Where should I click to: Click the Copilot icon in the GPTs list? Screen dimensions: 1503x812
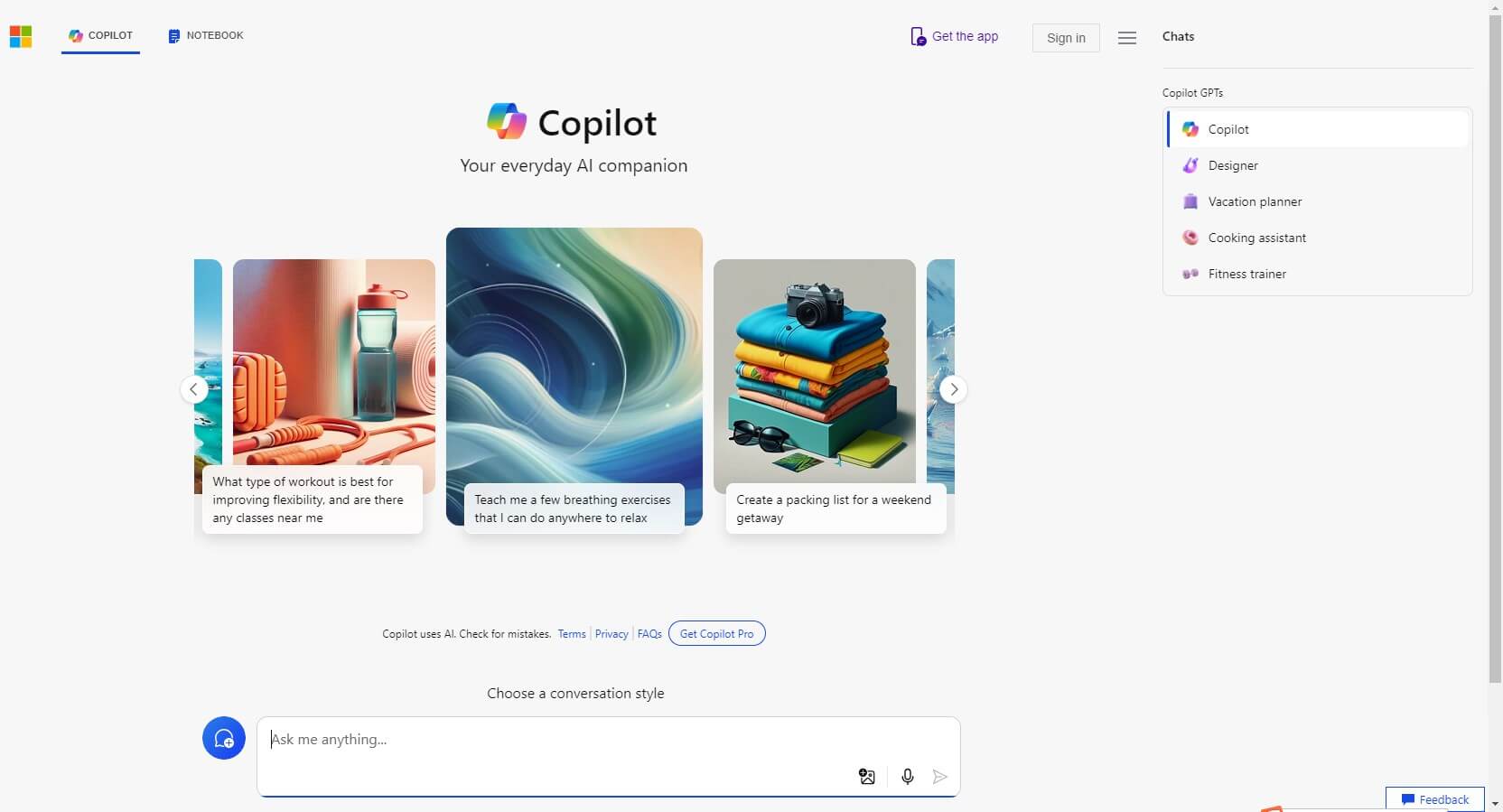point(1190,129)
